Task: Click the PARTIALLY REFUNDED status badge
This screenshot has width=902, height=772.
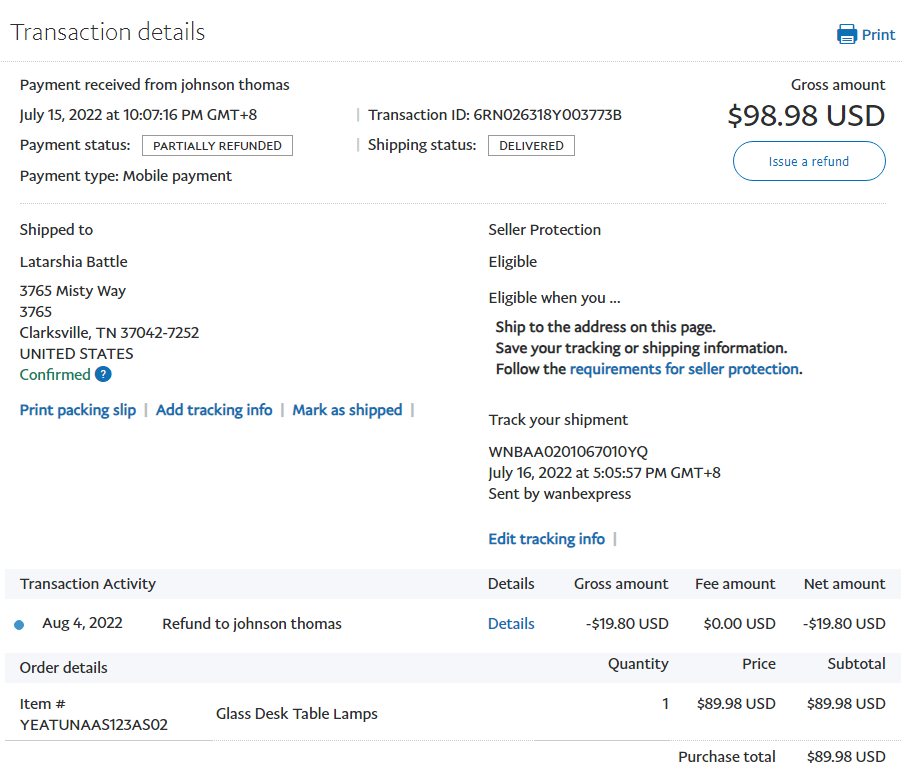Action: [x=218, y=146]
